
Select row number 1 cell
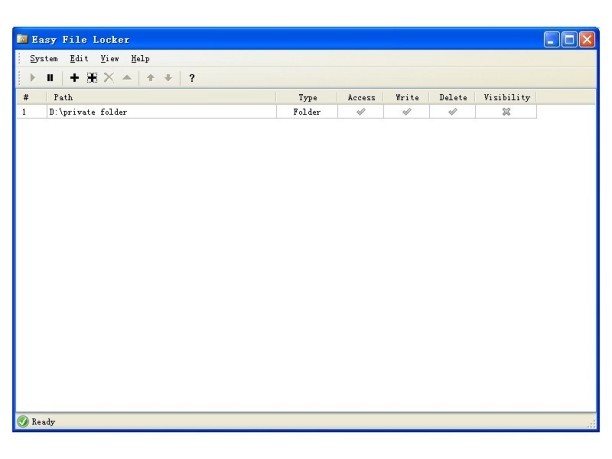31,112
